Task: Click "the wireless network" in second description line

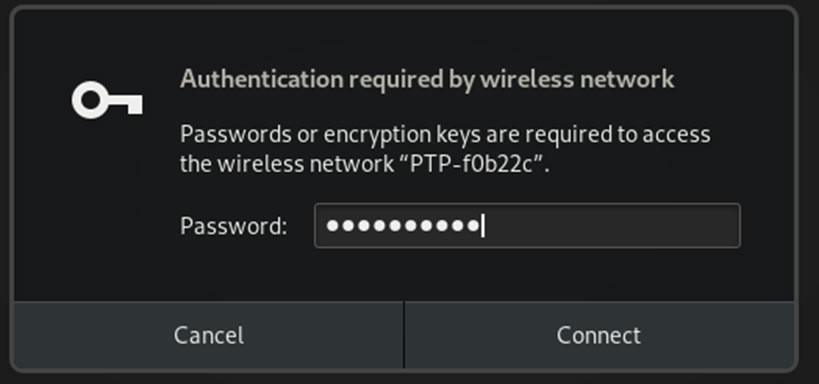Action: [286, 164]
